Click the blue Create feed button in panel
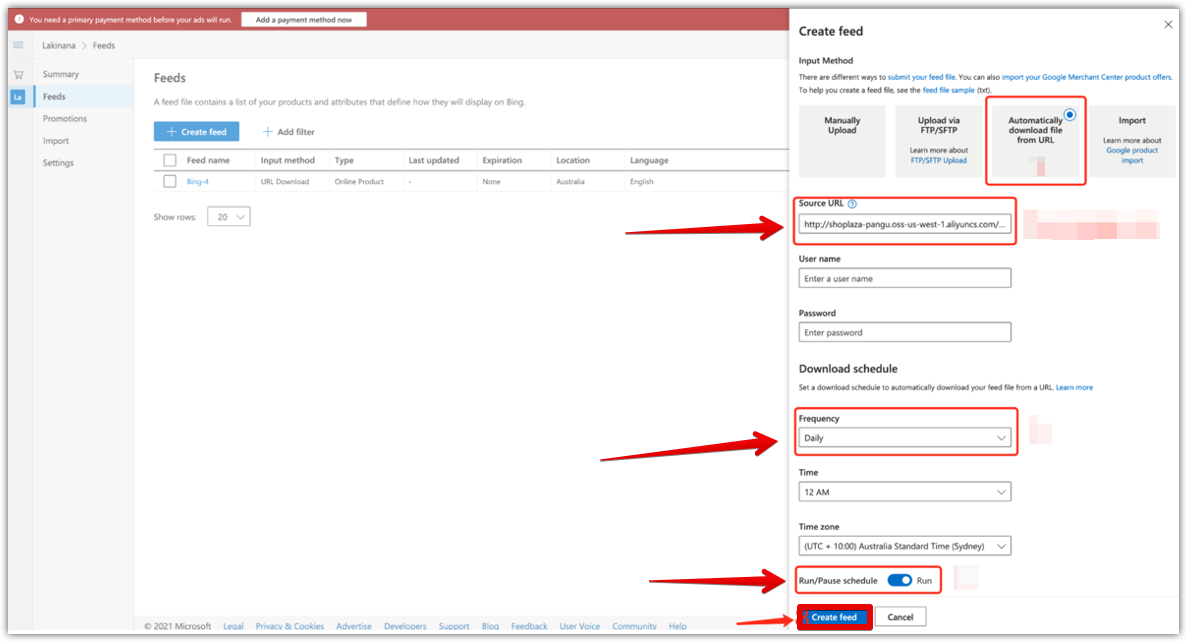 pos(834,618)
